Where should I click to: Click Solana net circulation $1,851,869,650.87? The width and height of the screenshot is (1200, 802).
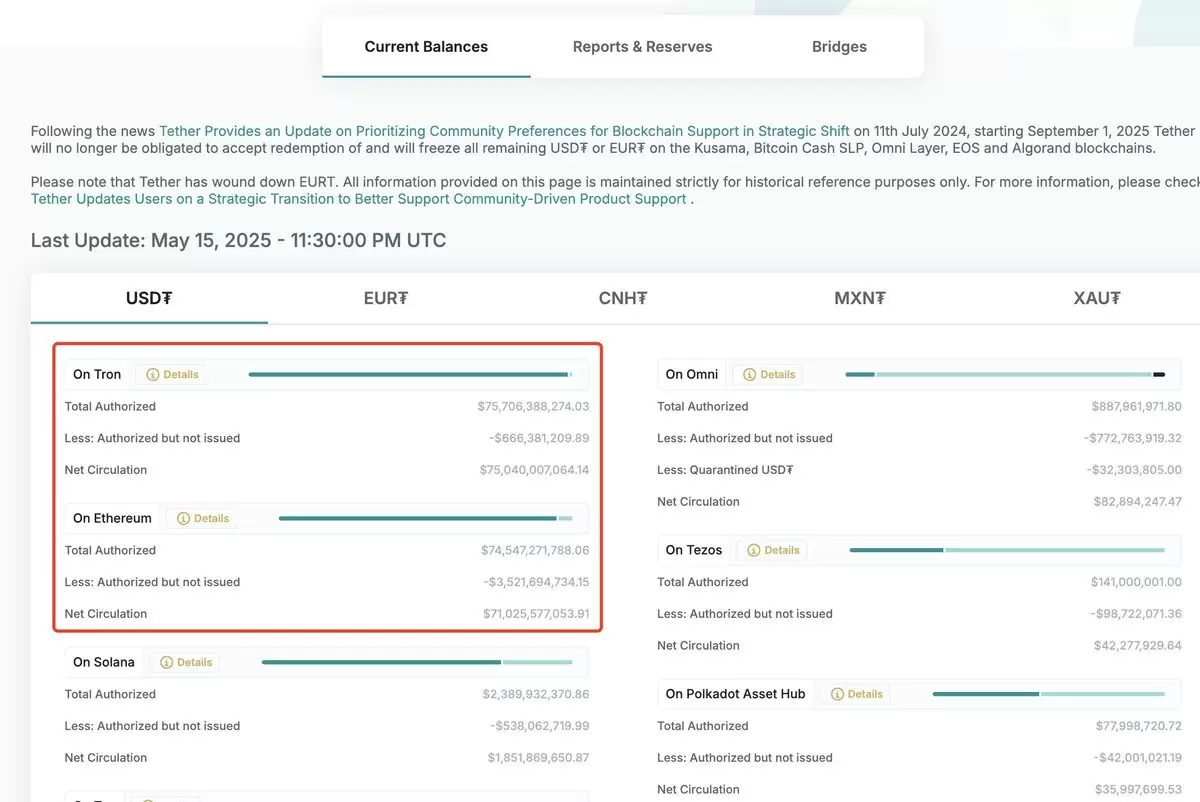(x=538, y=758)
